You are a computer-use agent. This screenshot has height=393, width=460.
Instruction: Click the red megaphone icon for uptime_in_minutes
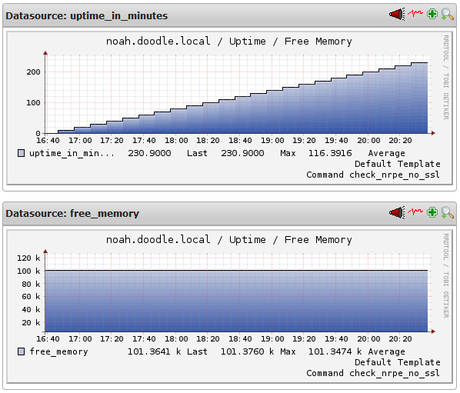[x=397, y=14]
